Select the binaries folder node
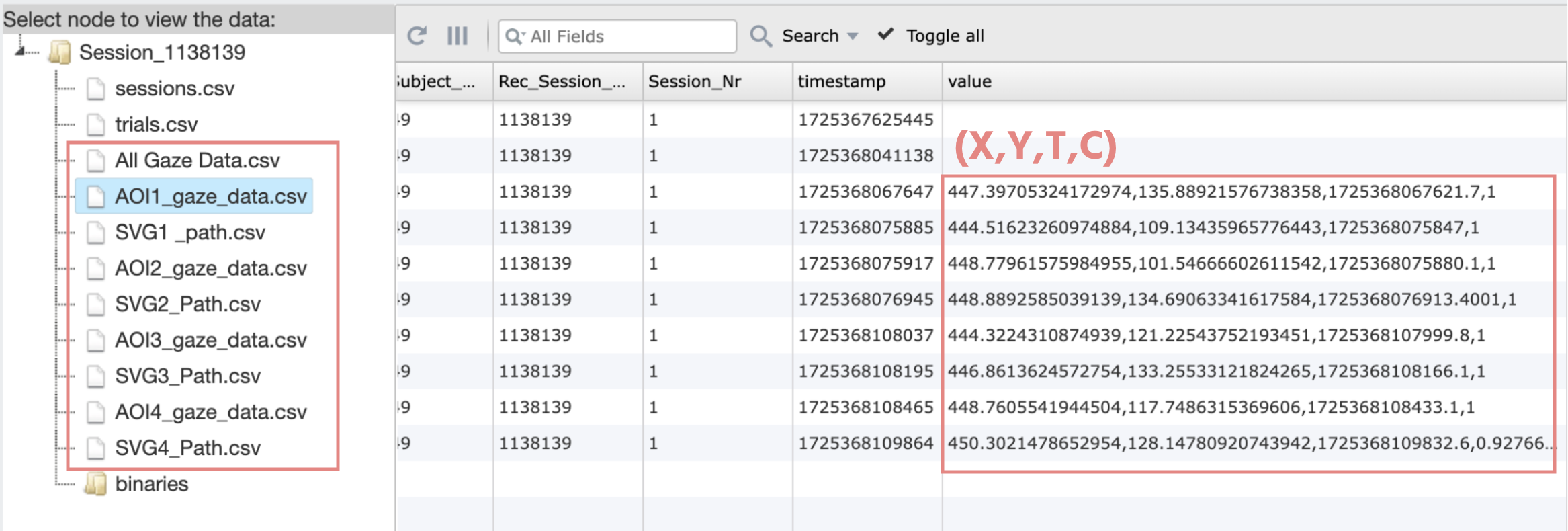 point(151,484)
